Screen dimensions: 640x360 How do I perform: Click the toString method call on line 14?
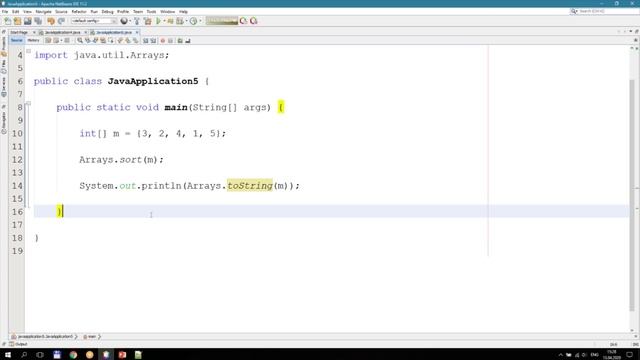pyautogui.click(x=250, y=186)
